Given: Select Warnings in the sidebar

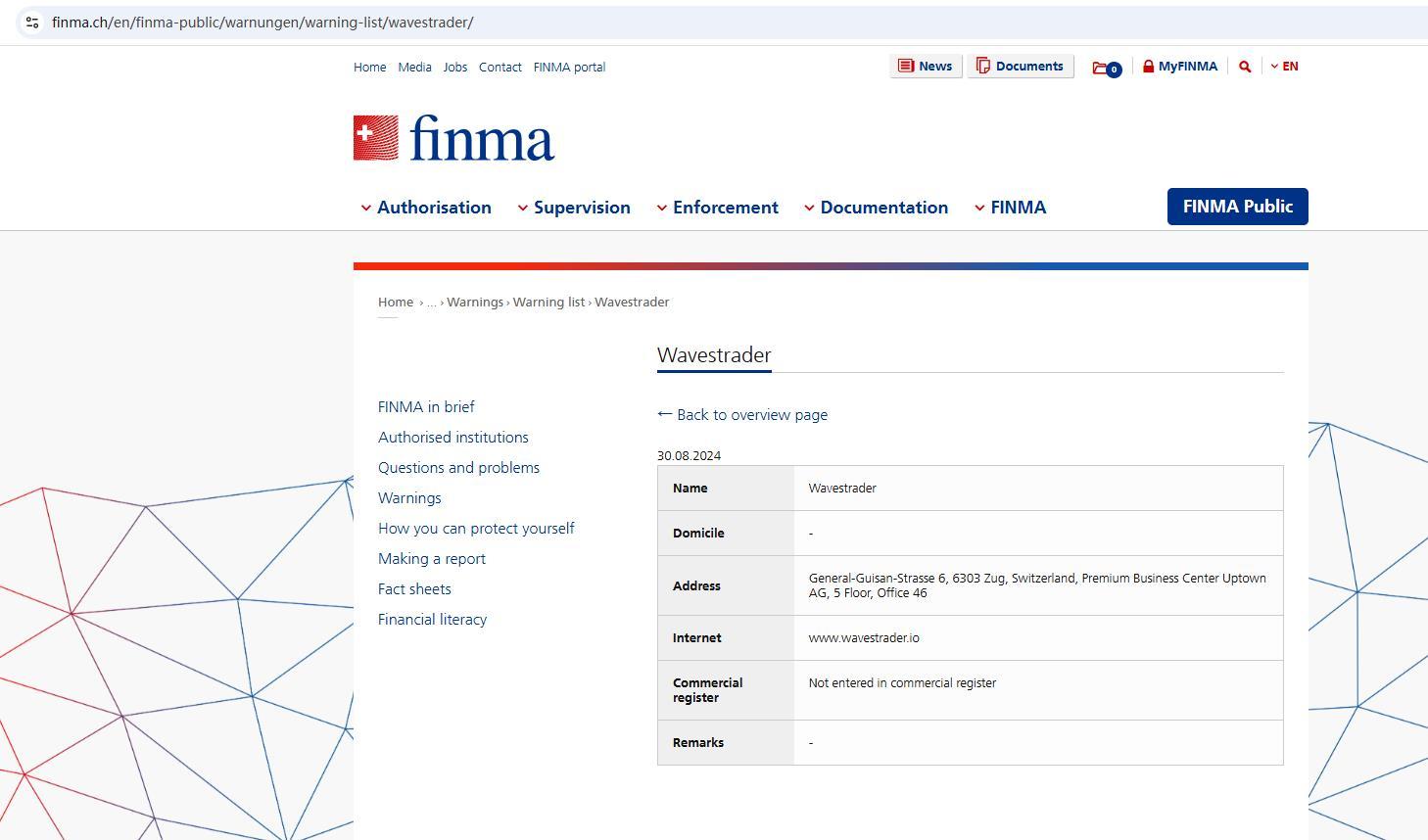Looking at the screenshot, I should coord(409,498).
